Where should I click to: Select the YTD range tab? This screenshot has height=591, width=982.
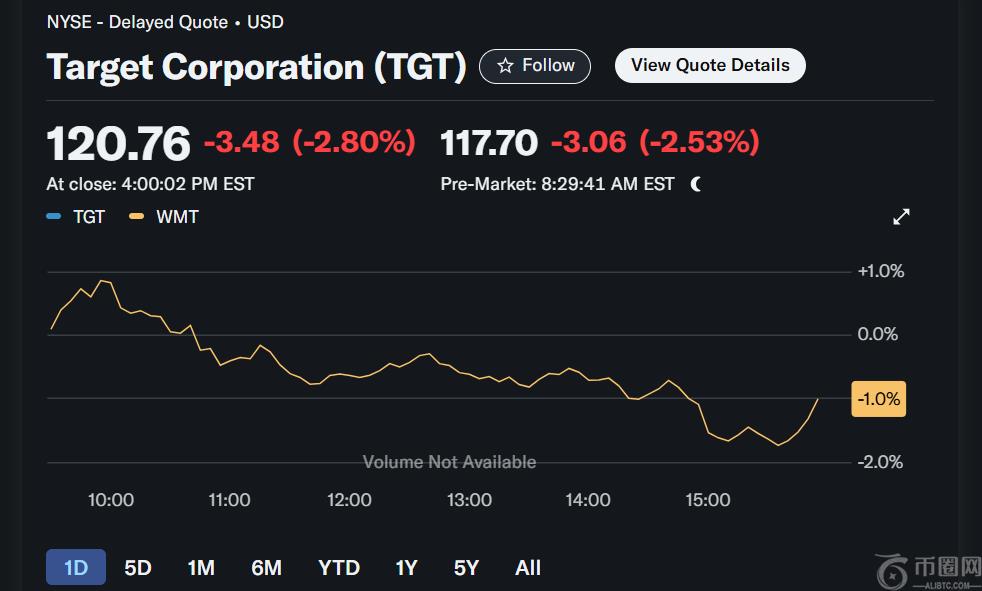tap(339, 568)
